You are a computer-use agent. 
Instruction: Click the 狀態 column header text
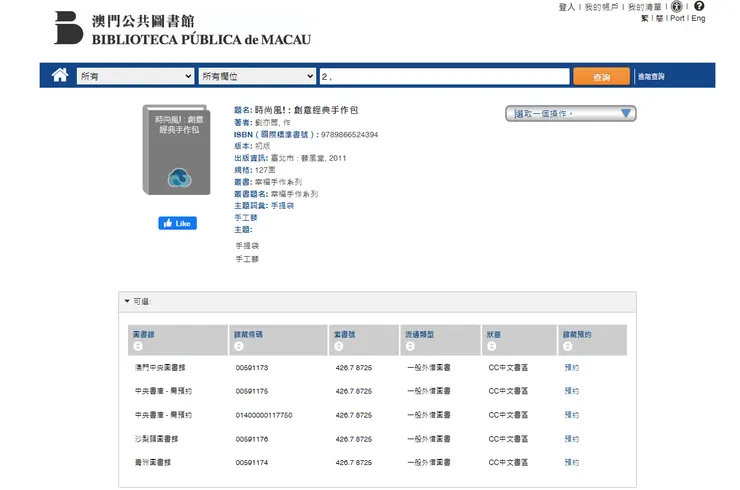494,335
